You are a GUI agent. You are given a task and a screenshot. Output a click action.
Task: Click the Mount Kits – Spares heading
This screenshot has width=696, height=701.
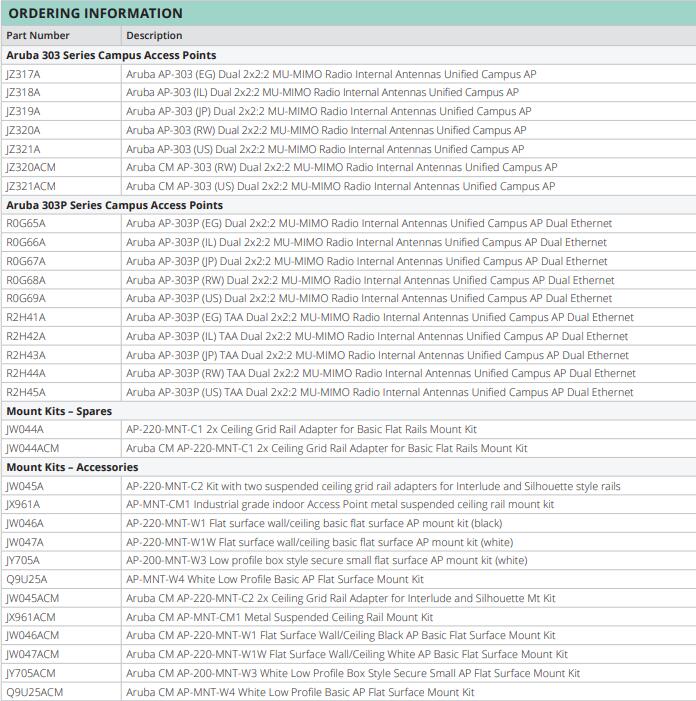59,411
